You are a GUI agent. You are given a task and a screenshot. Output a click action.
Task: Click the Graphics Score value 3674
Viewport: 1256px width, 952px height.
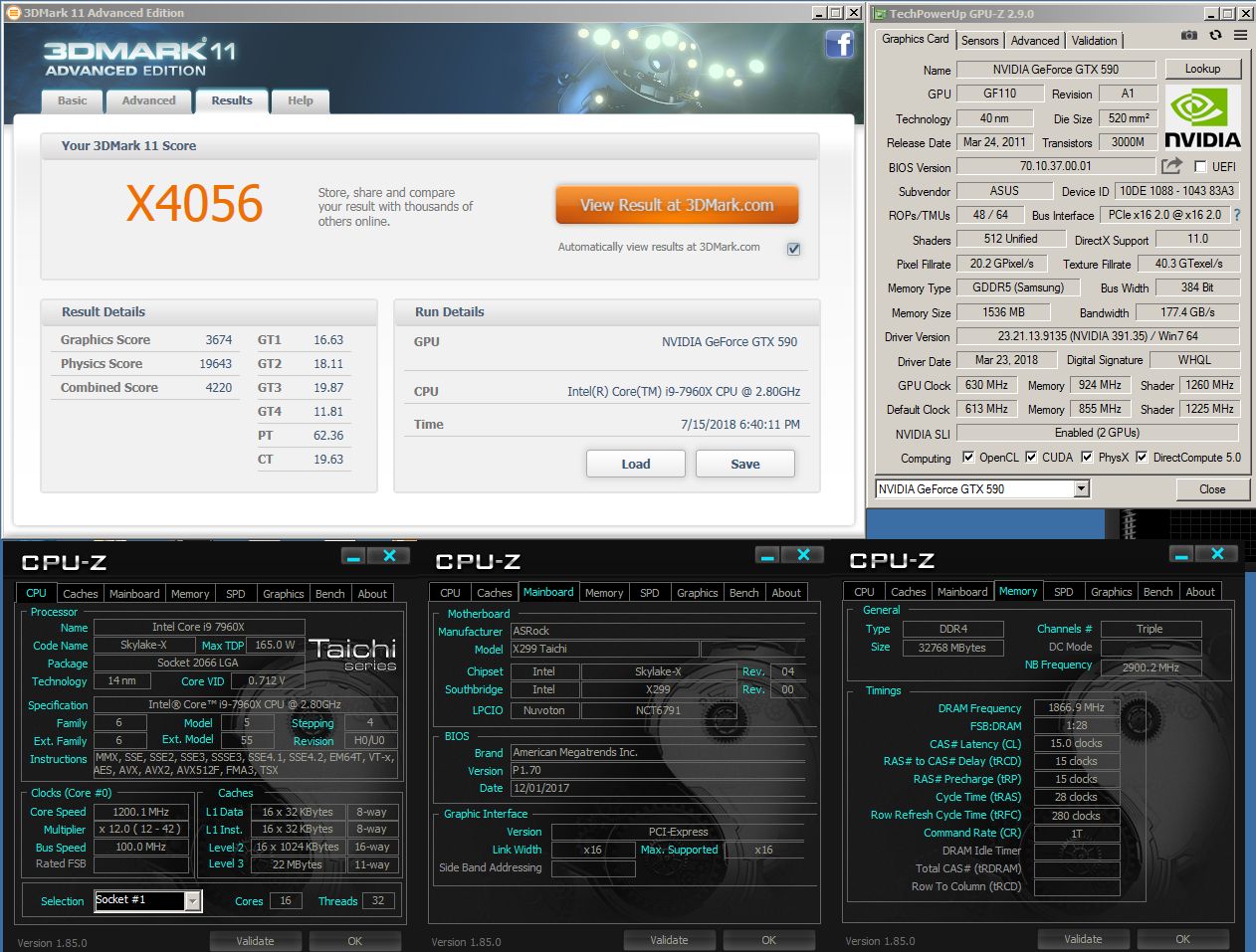[218, 340]
